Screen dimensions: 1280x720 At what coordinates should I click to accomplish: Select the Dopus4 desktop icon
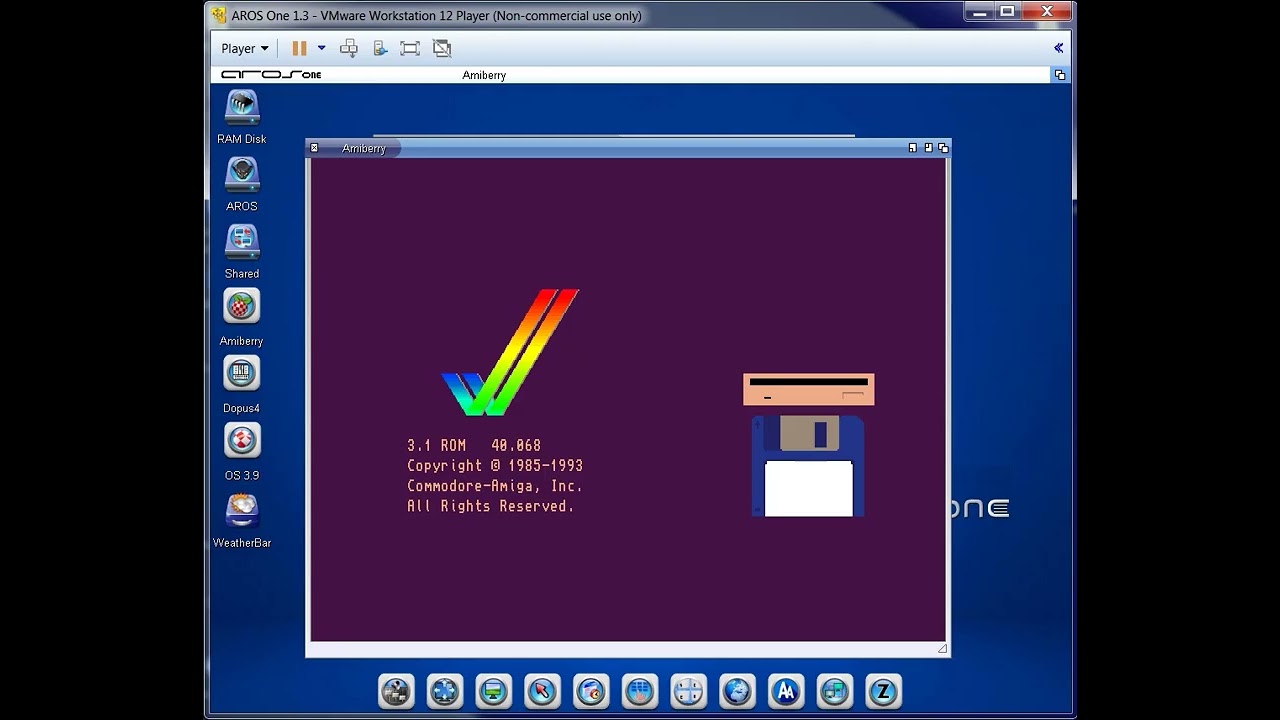coord(242,374)
